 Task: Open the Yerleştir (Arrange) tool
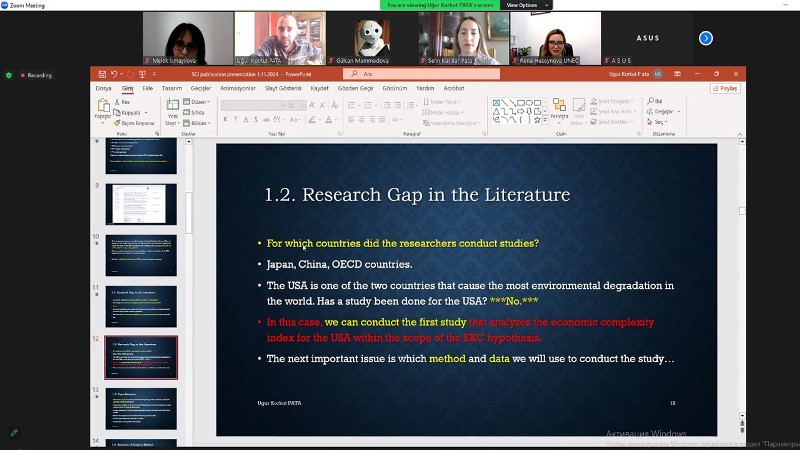(x=559, y=109)
